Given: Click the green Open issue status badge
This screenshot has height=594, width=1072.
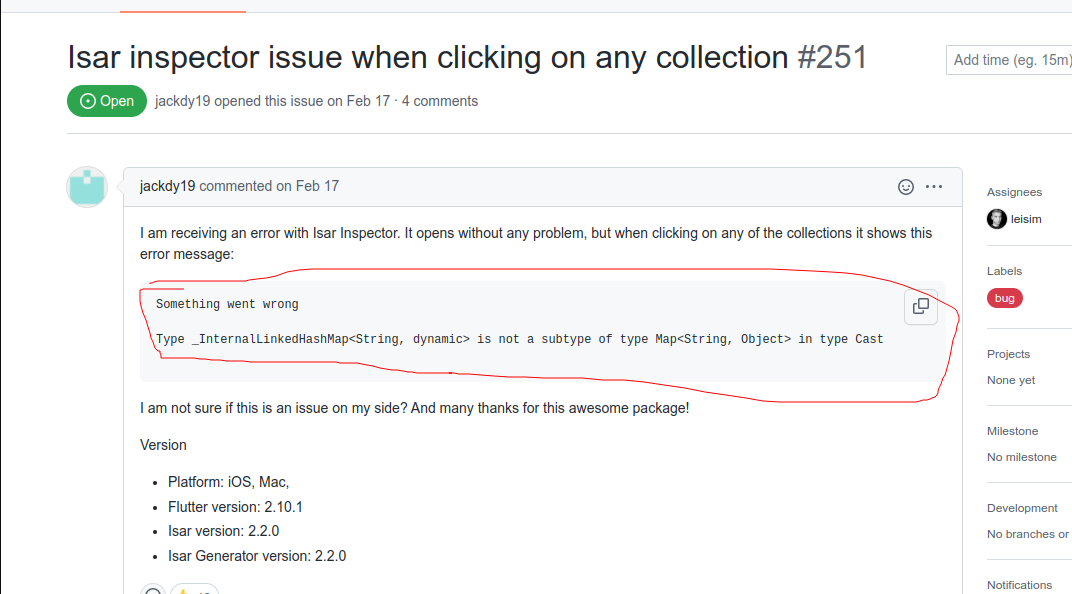Looking at the screenshot, I should 106,100.
